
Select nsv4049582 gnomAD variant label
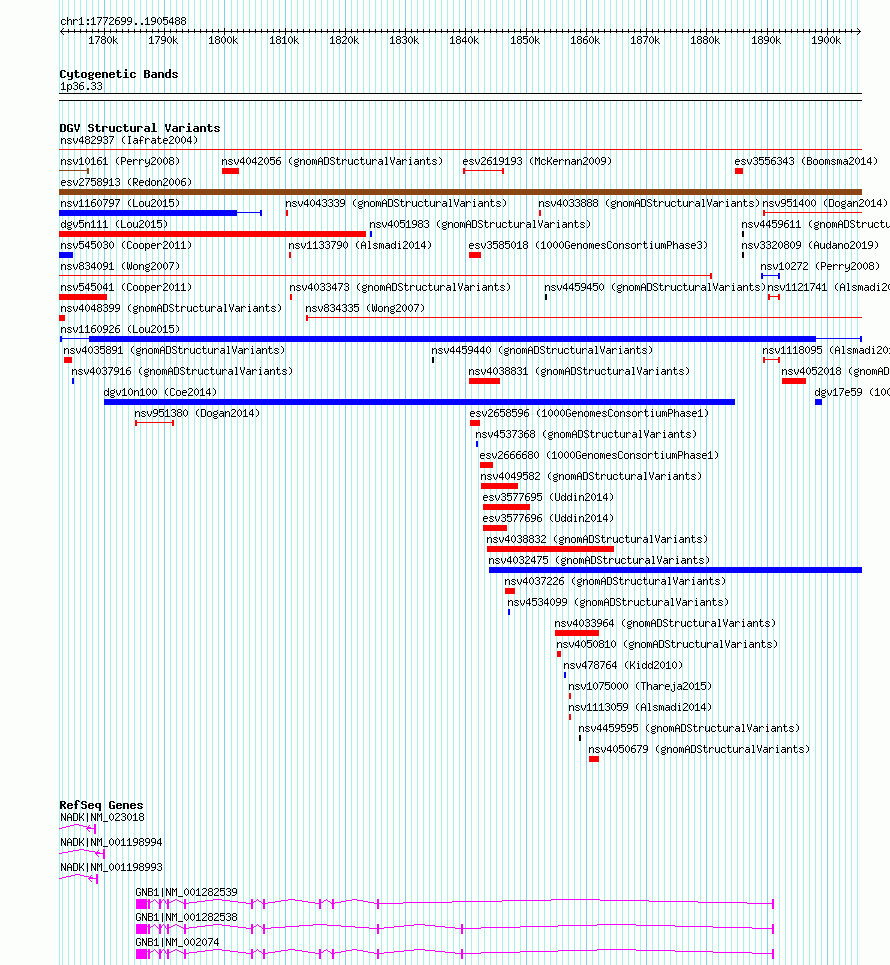tap(591, 476)
